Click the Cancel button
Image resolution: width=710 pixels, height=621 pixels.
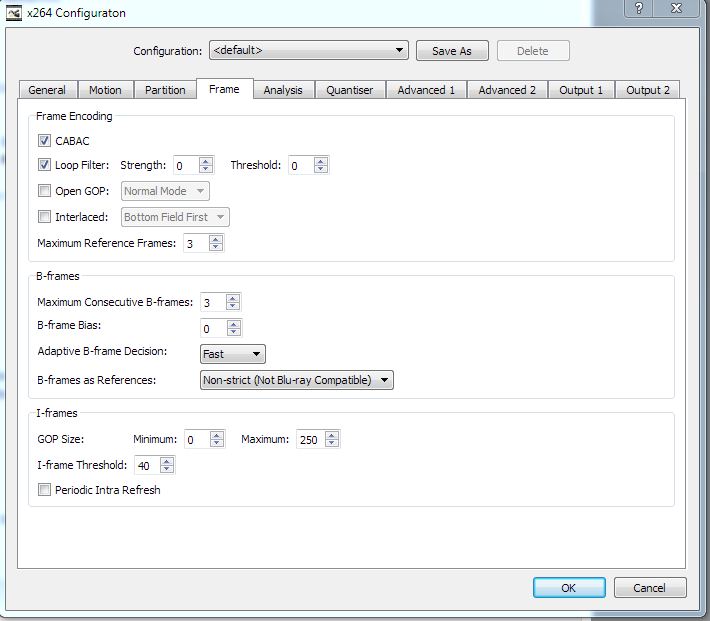pyautogui.click(x=650, y=587)
